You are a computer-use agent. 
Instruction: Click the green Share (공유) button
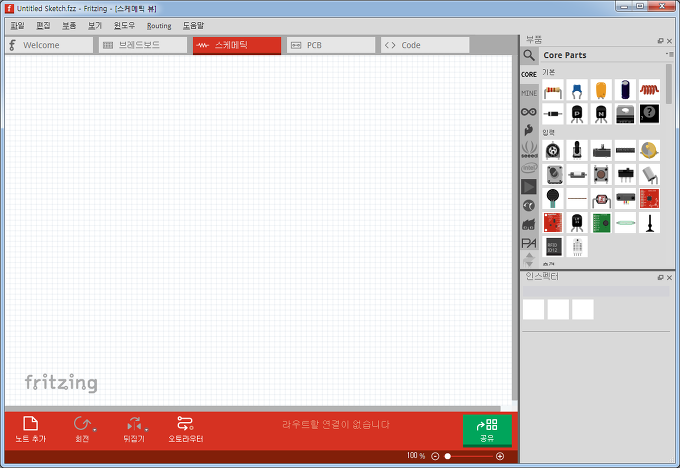pyautogui.click(x=487, y=430)
